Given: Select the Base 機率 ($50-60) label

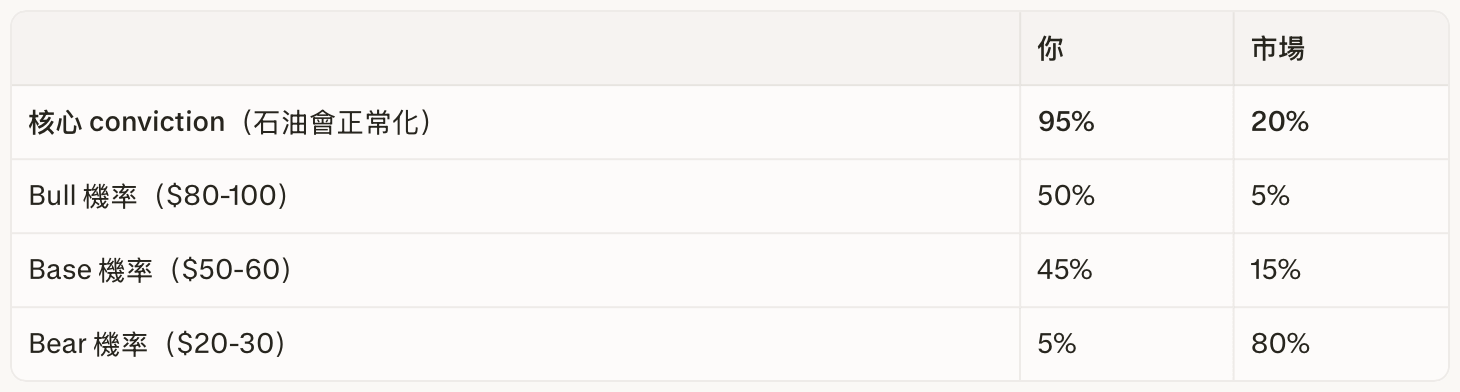Looking at the screenshot, I should pyautogui.click(x=160, y=271).
